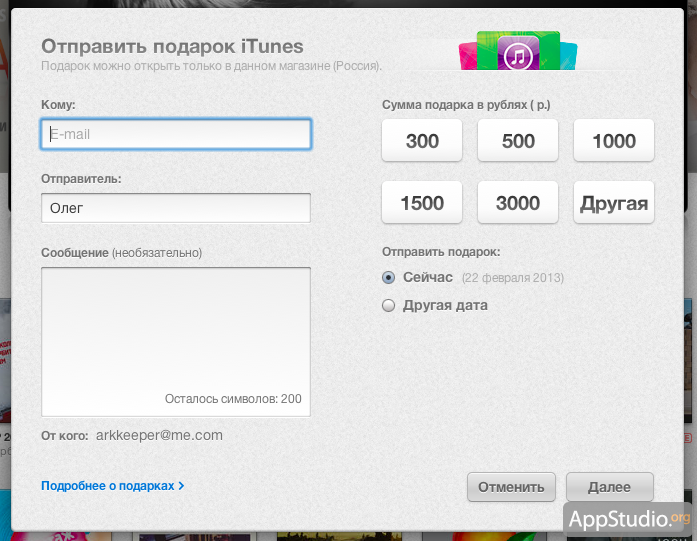Open the Другая custom amount option
Viewport: 697px width, 541px height.
pos(613,203)
